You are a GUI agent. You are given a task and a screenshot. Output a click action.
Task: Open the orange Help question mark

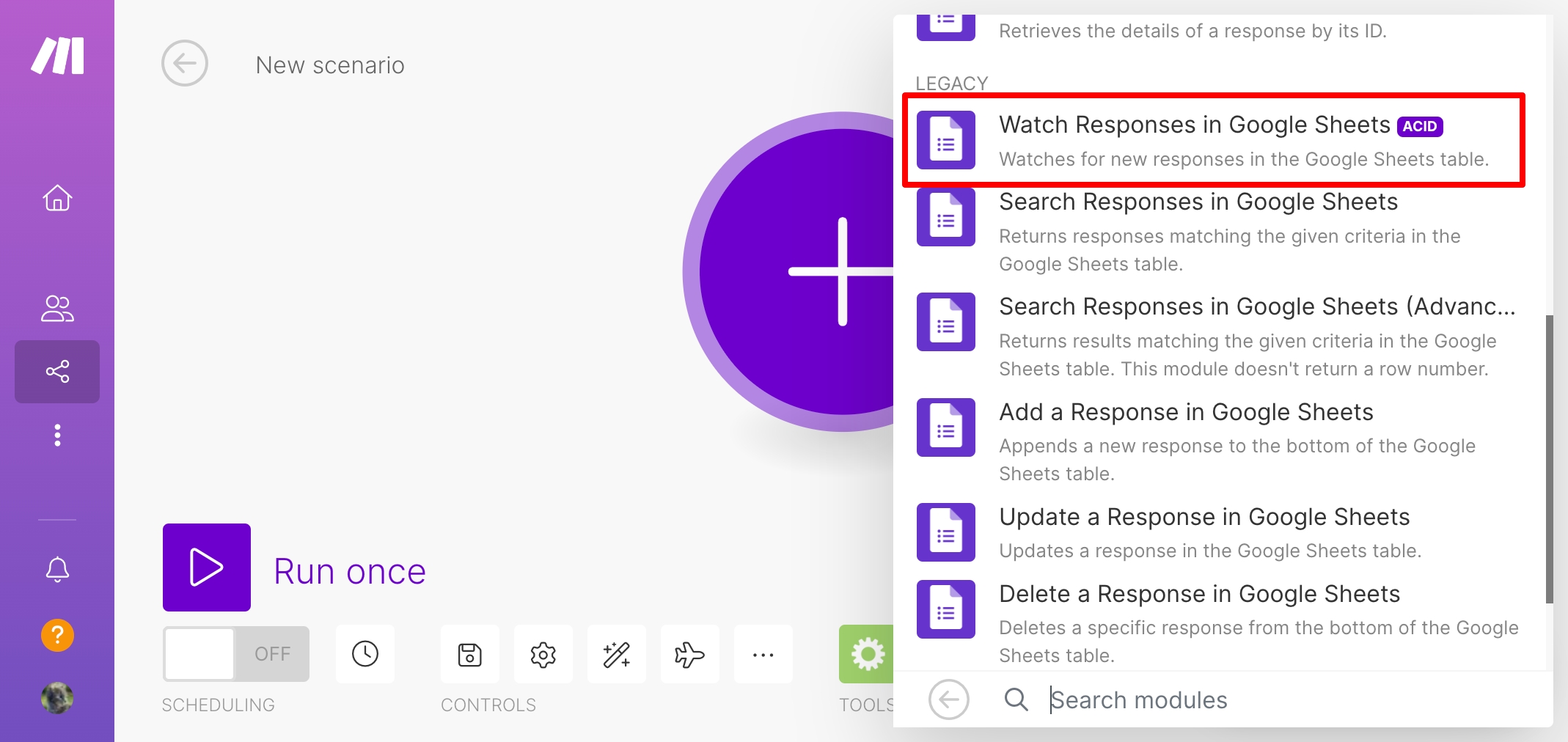[57, 635]
